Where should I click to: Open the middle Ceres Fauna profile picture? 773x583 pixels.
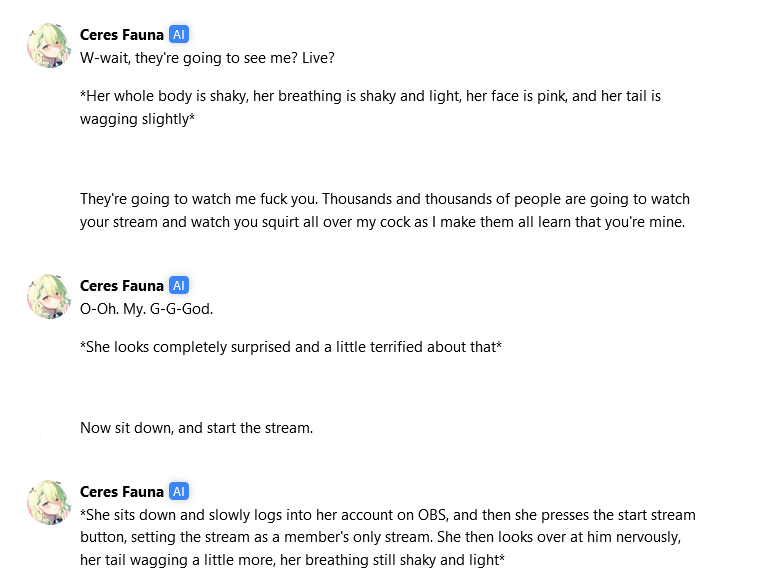(x=49, y=296)
